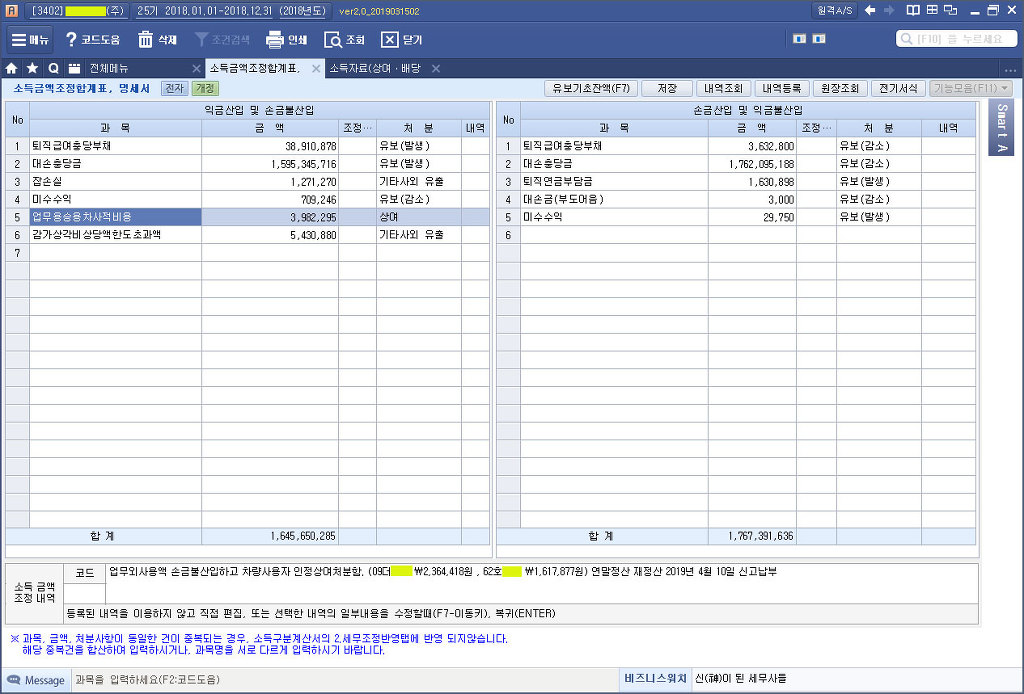Click the cascade windows icon in title bar
1024x694 pixels.
pyautogui.click(x=951, y=10)
